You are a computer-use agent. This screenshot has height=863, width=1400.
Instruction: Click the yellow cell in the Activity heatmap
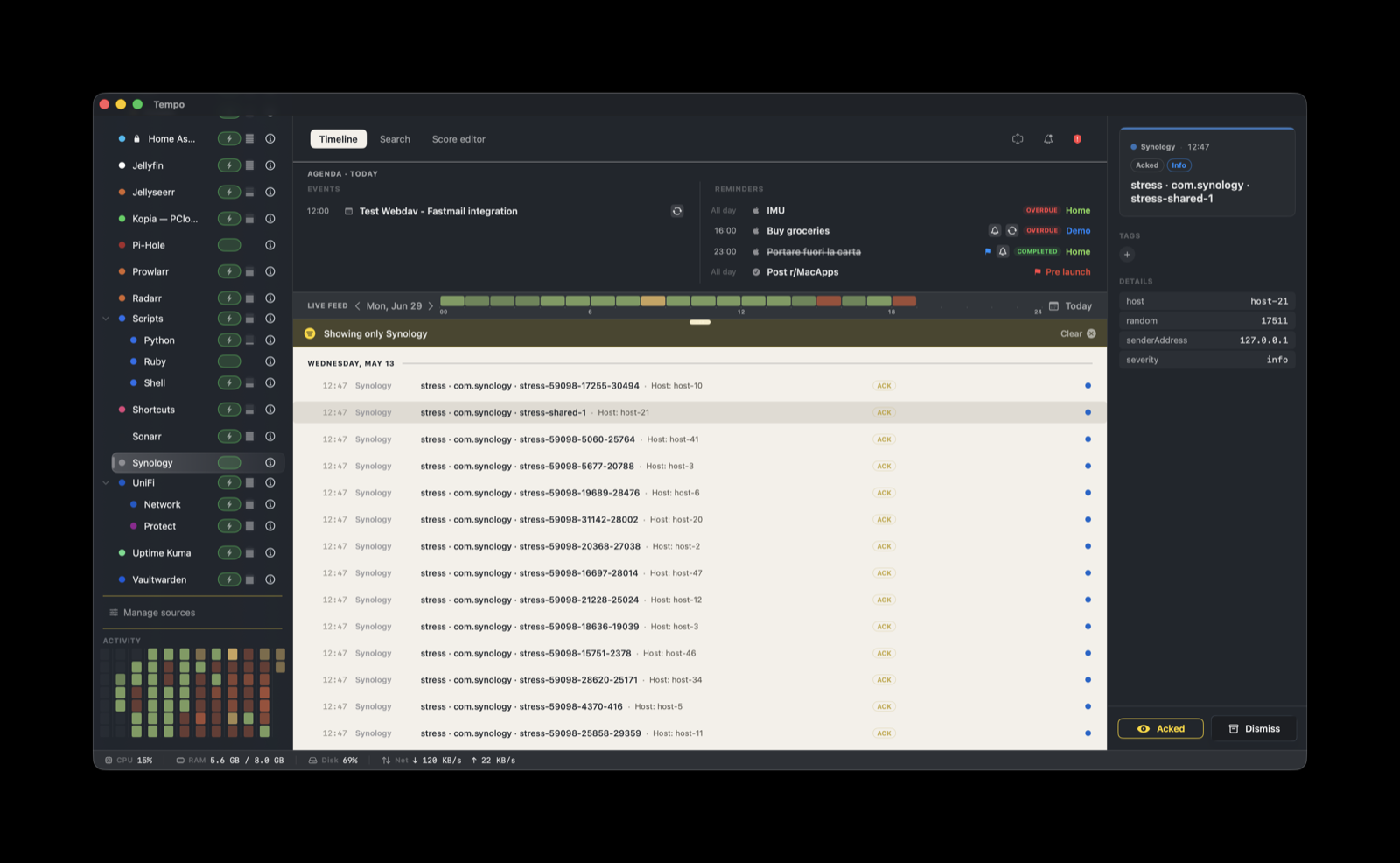(232, 654)
